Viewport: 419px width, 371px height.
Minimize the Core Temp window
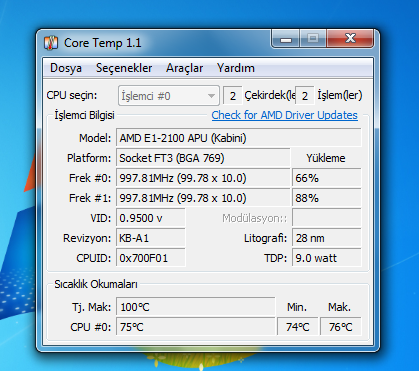(x=286, y=39)
